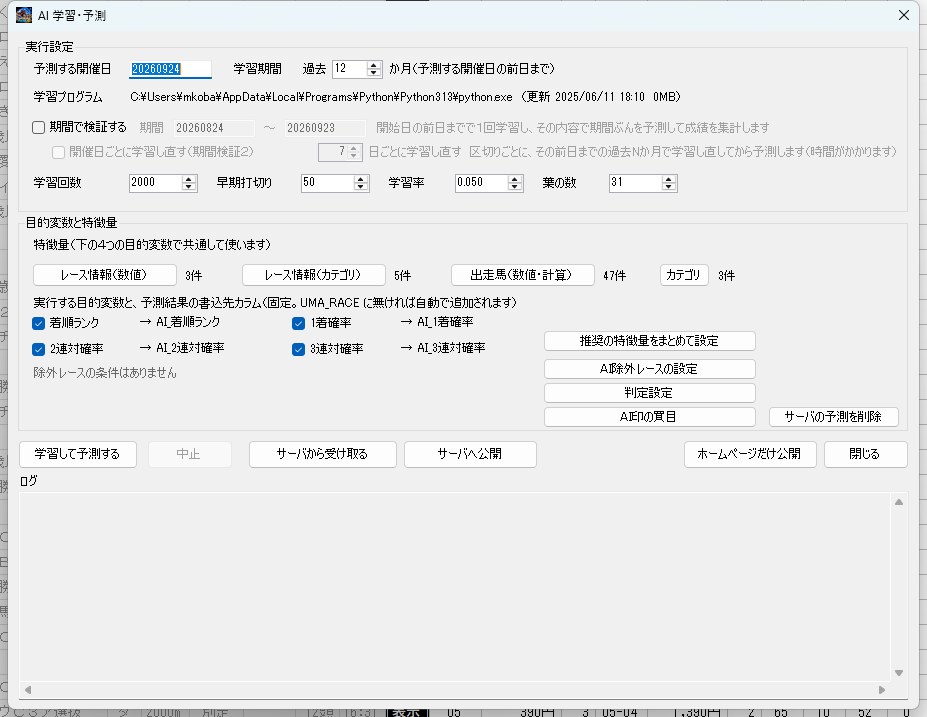This screenshot has height=717, width=927.
Task: Enable 期間で検証する checkbox
Action: click(x=38, y=127)
